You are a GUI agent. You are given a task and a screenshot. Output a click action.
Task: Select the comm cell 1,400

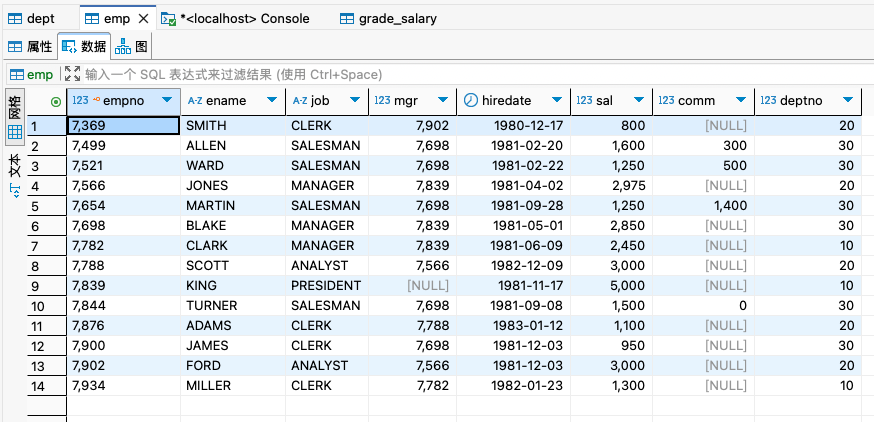point(703,206)
